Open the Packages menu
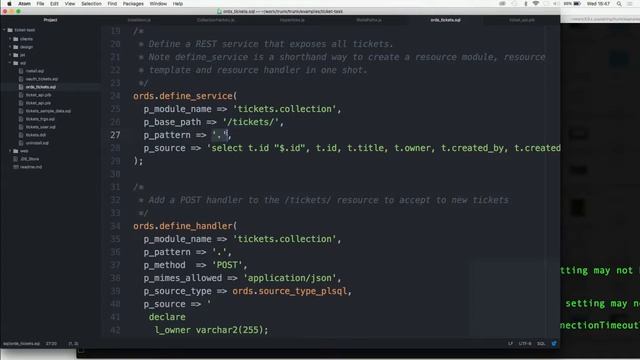The image size is (640, 360). pos(133,4)
